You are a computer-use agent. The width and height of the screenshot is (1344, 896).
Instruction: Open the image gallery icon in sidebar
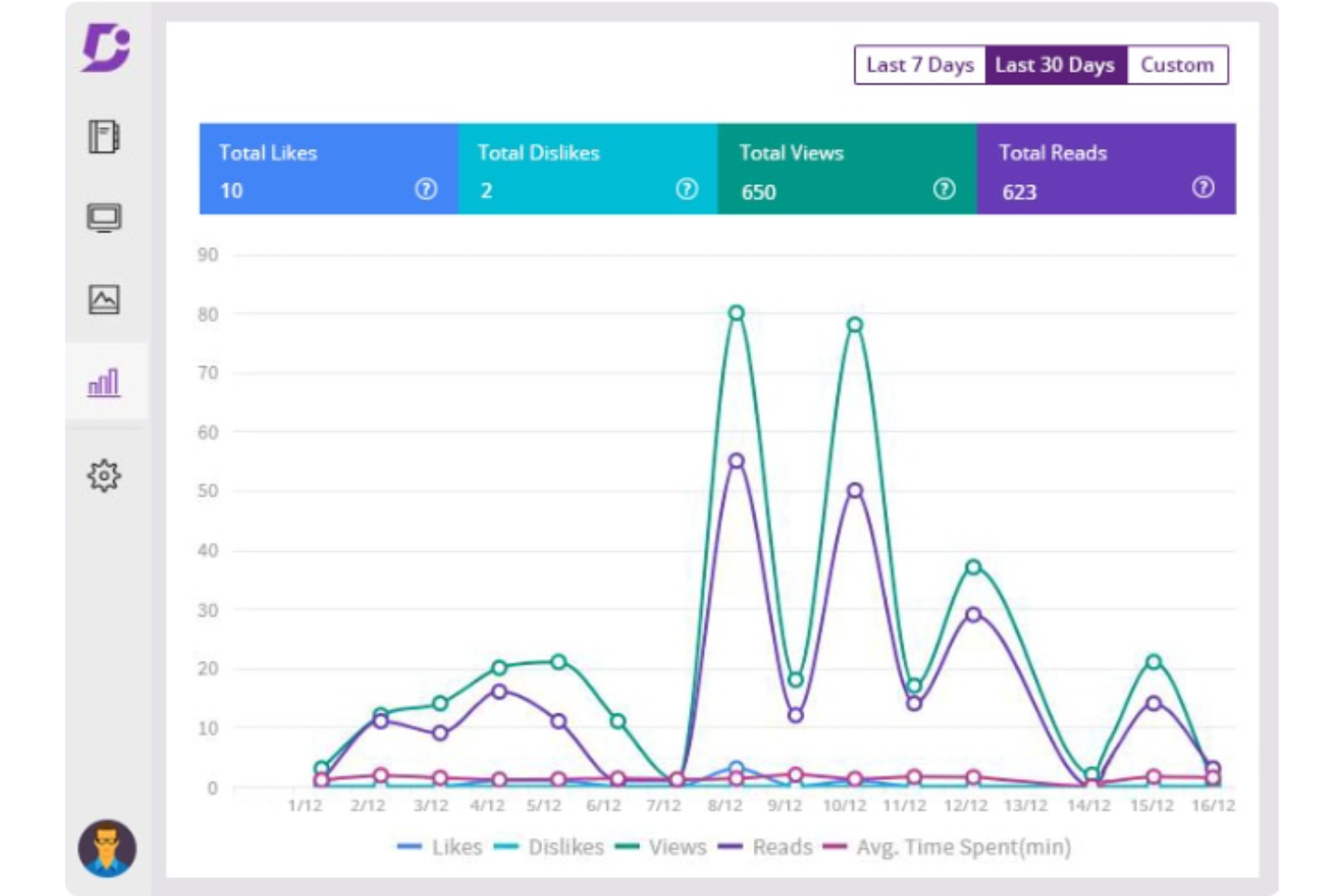pyautogui.click(x=104, y=300)
